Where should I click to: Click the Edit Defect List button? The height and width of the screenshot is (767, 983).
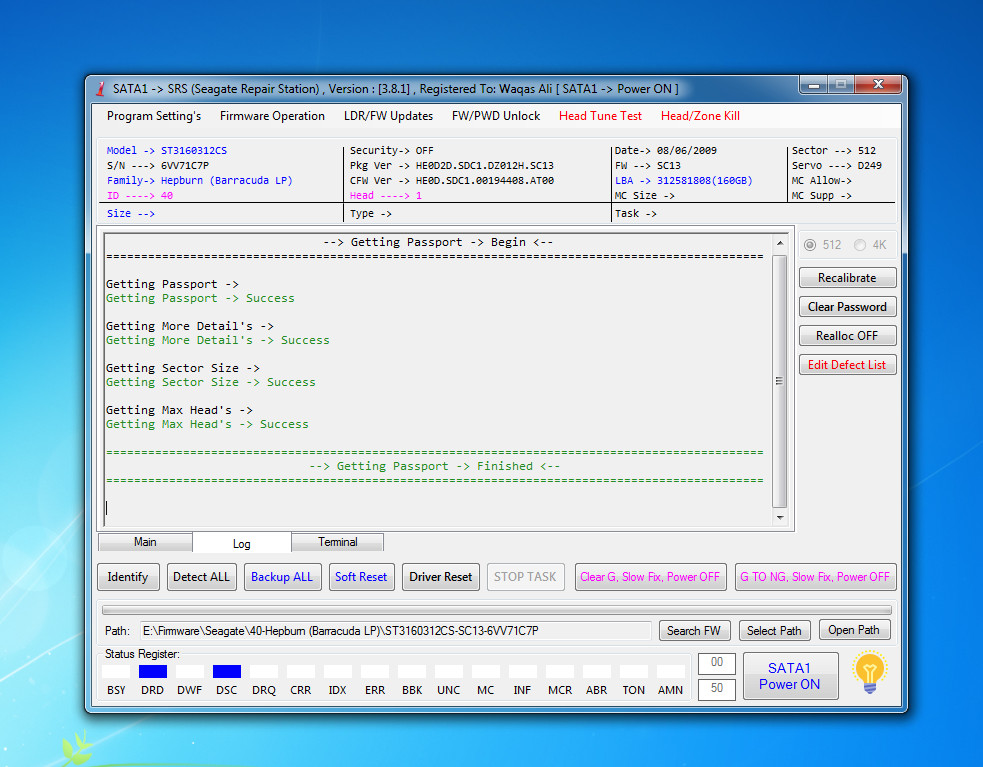click(847, 365)
